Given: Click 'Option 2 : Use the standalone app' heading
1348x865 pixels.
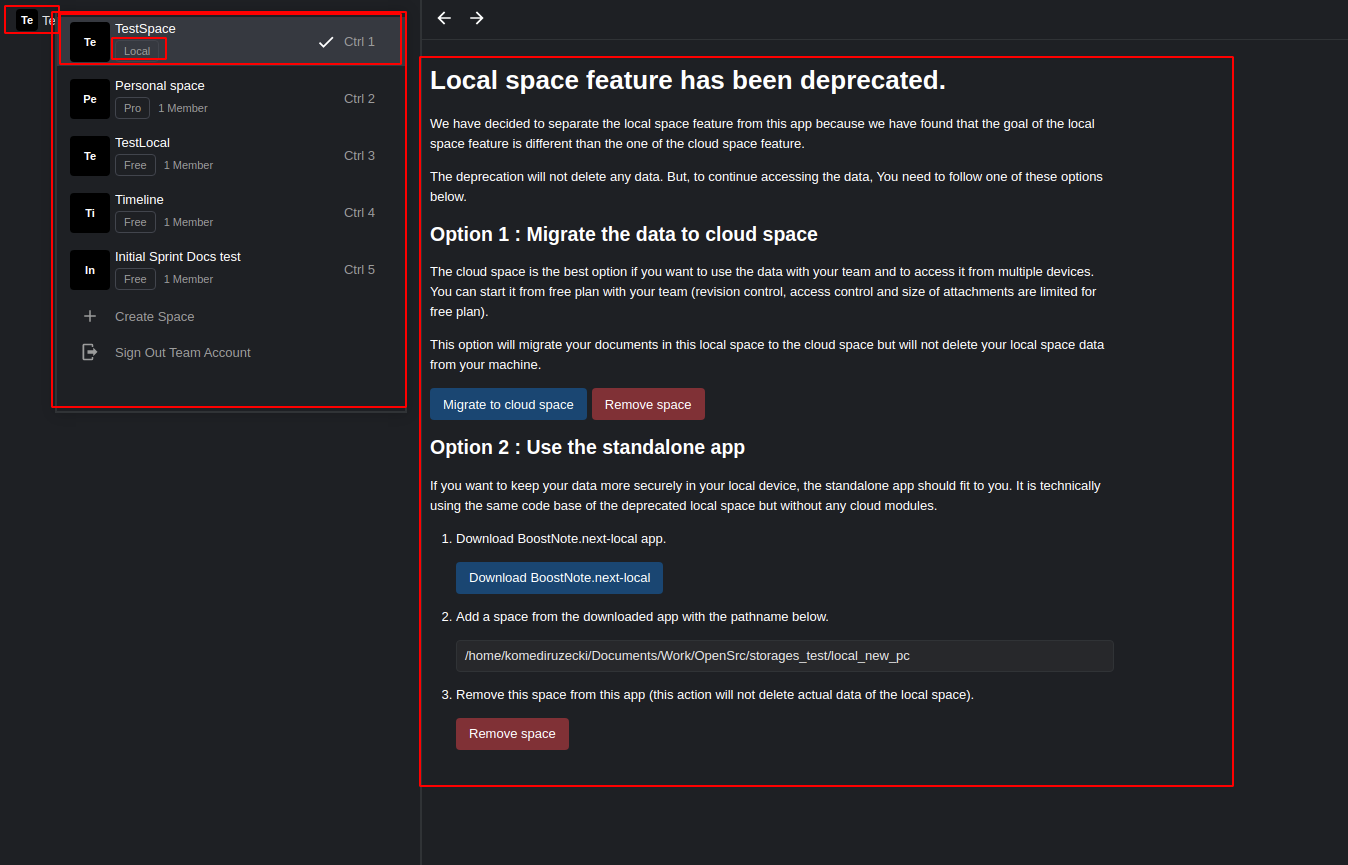Looking at the screenshot, I should tap(587, 447).
